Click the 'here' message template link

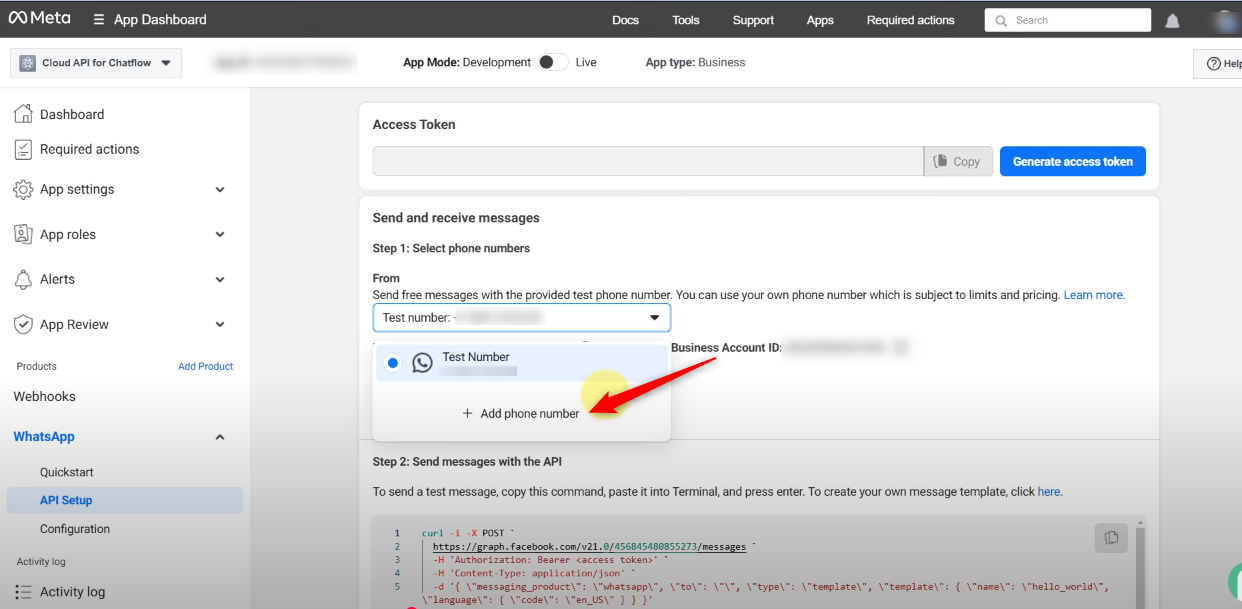(1049, 492)
